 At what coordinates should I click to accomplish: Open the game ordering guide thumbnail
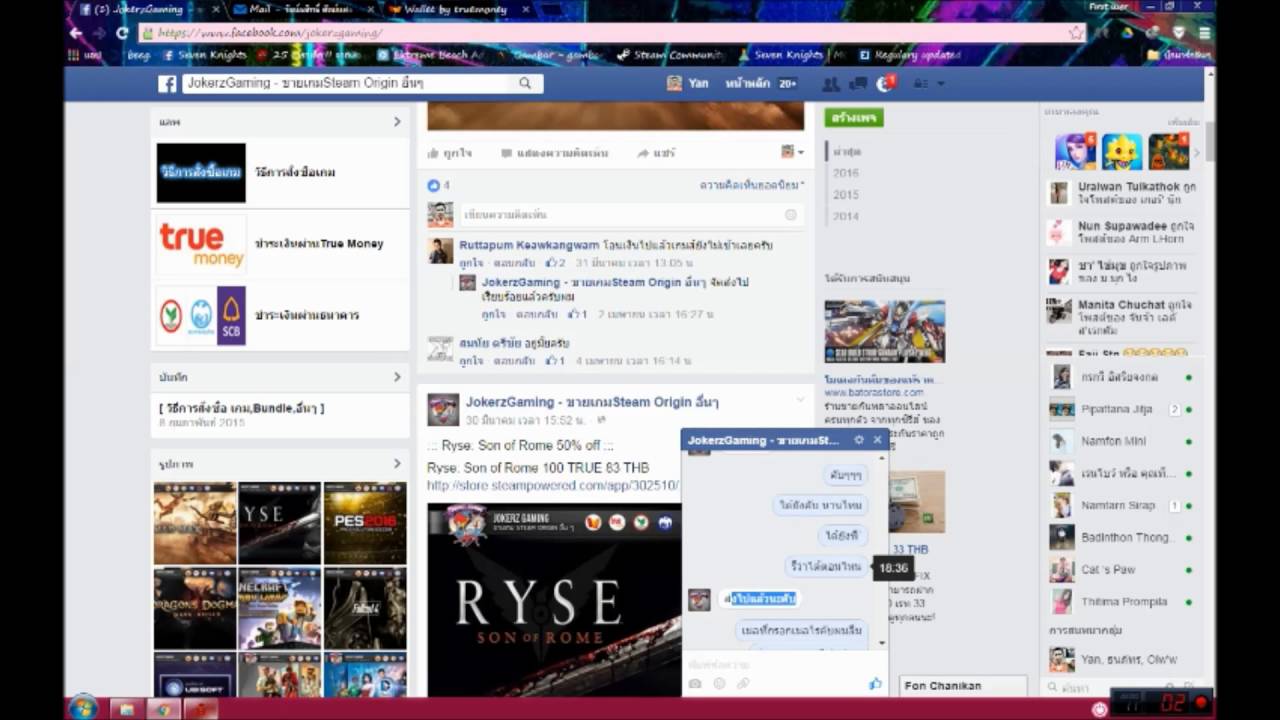(201, 172)
